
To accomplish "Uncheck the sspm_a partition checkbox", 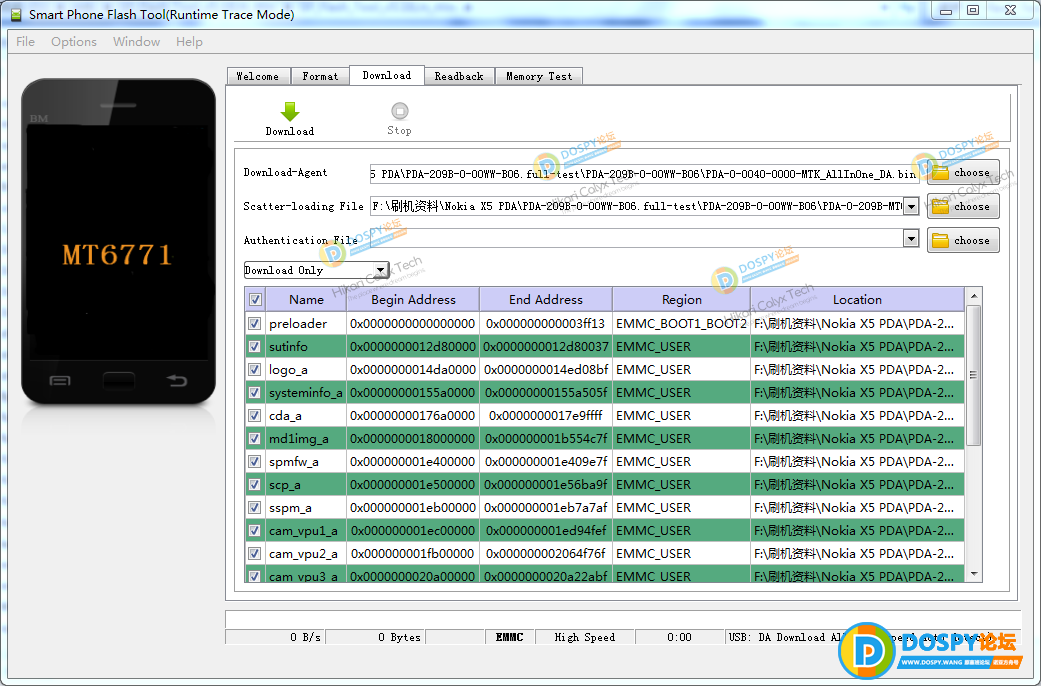I will (254, 507).
